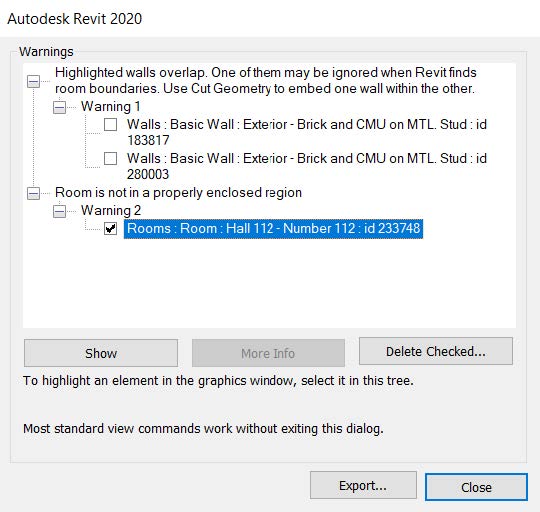
Task: Collapse the Room not enclosed warning group
Action: 33,193
